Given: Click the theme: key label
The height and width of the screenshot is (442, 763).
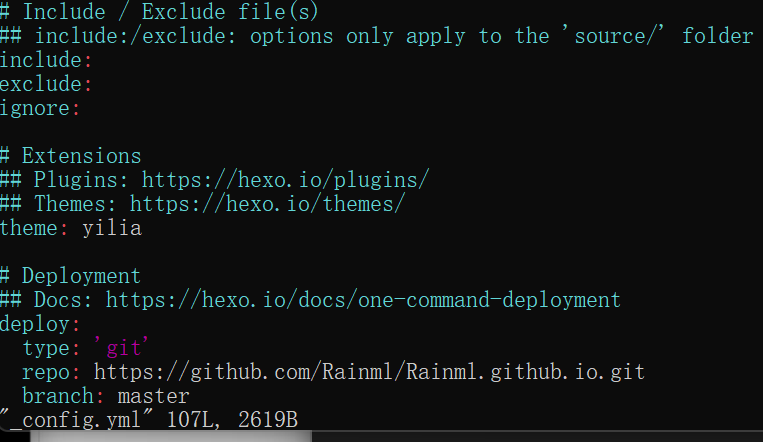Looking at the screenshot, I should click(x=34, y=228).
